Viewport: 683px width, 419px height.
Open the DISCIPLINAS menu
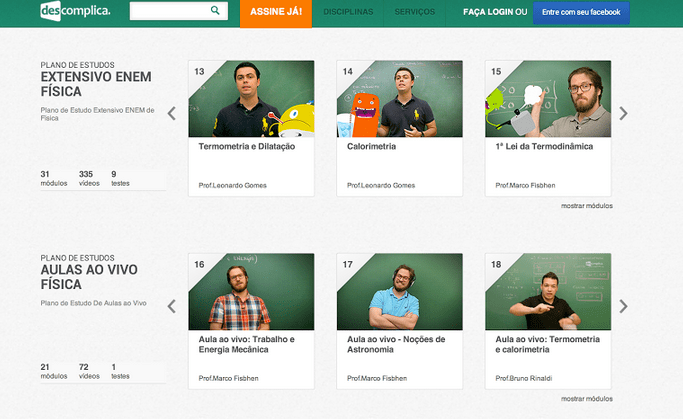coord(348,12)
